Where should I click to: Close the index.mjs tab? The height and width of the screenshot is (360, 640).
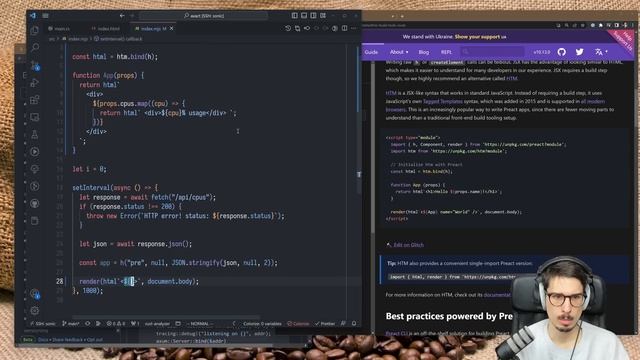[171, 29]
